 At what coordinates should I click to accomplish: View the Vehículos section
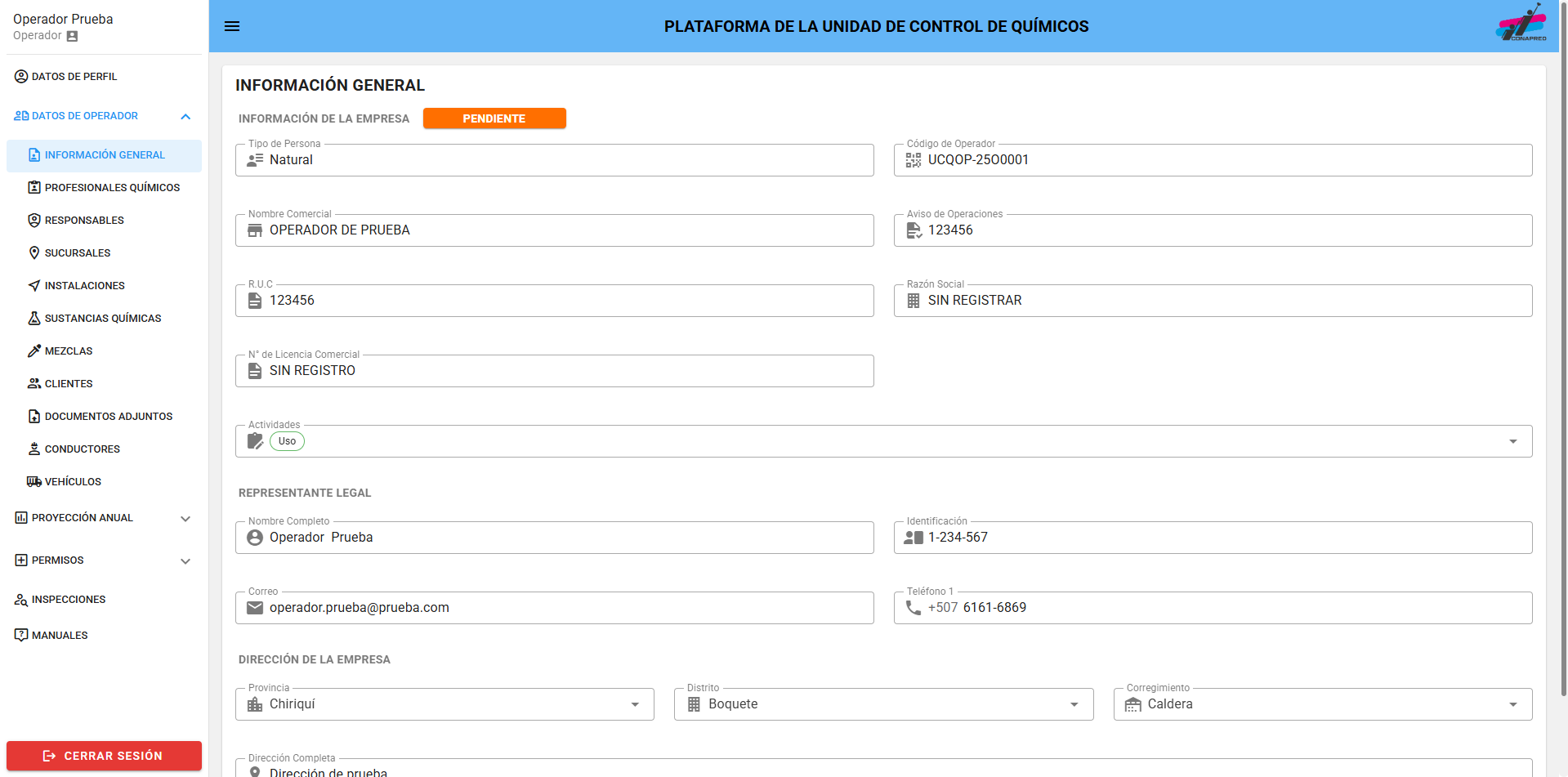pos(74,481)
